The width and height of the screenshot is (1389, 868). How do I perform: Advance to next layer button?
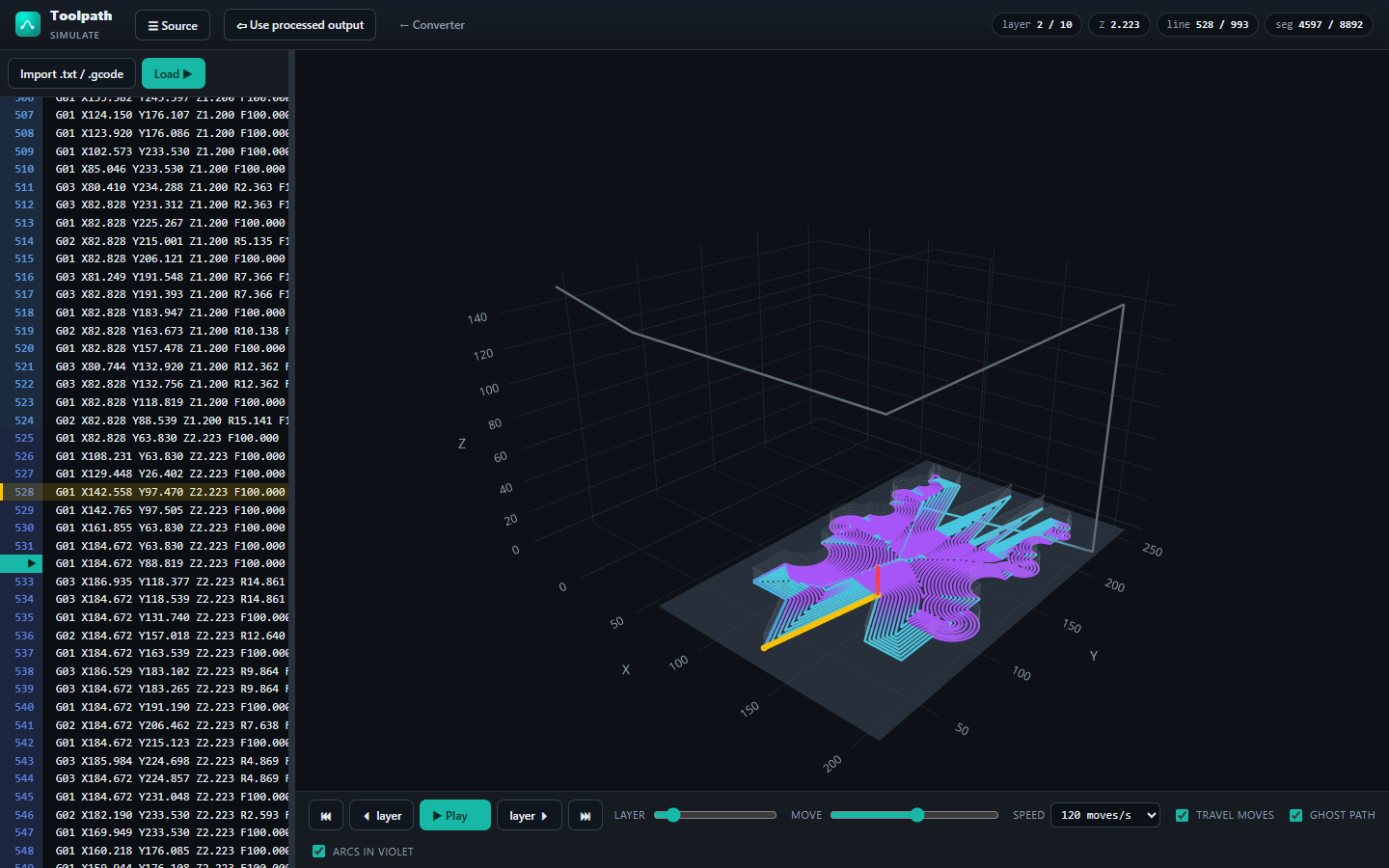530,815
